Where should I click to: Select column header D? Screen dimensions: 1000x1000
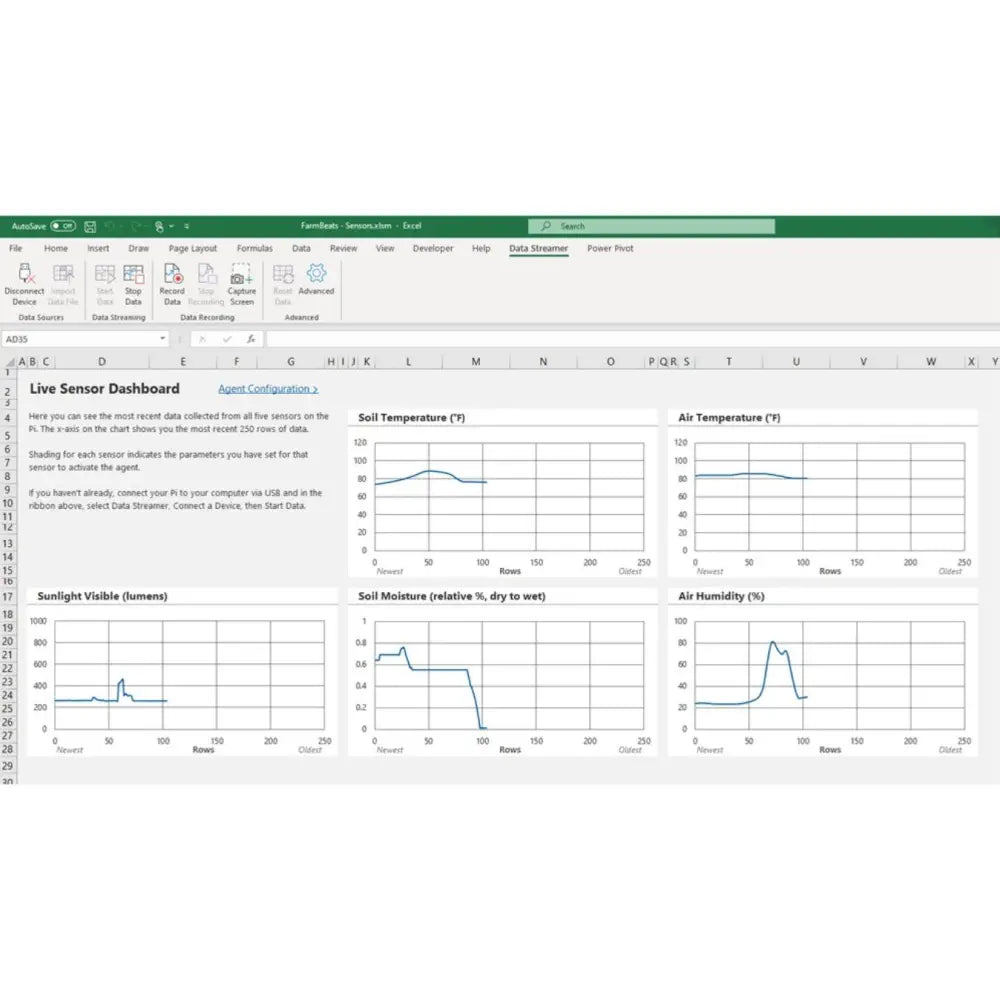101,361
